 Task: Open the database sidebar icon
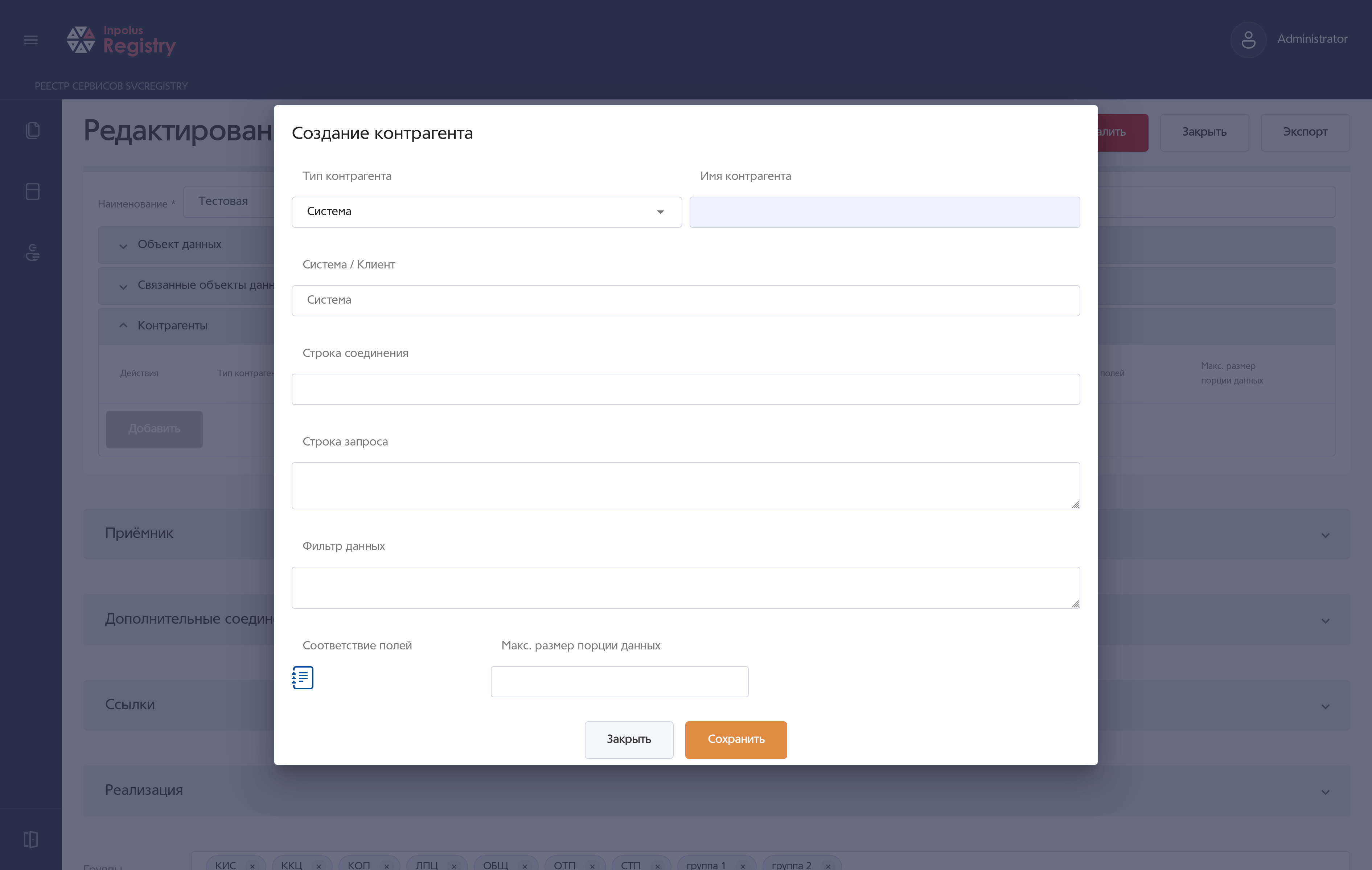(x=33, y=192)
